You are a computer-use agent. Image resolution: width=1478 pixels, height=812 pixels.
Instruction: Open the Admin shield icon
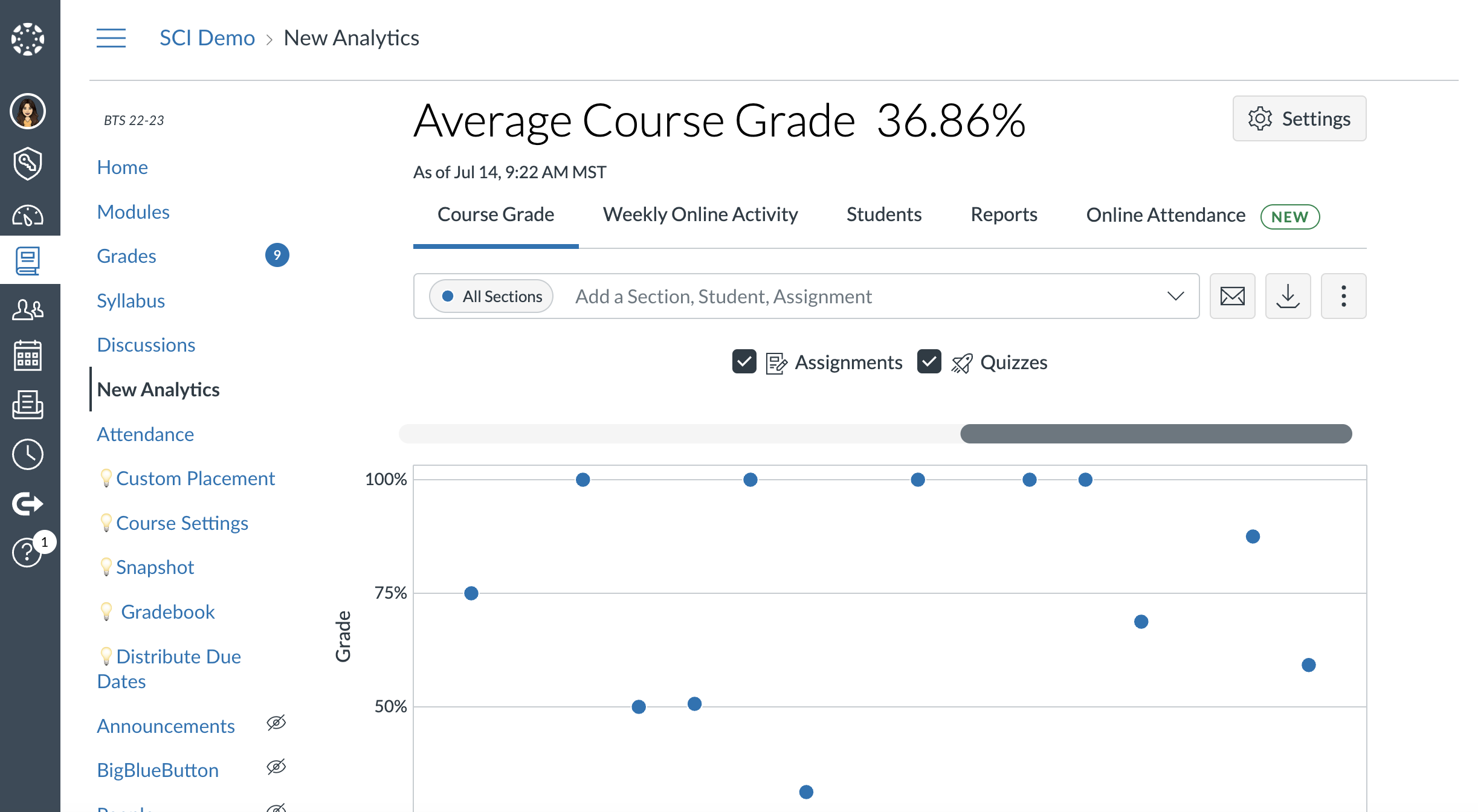point(28,163)
